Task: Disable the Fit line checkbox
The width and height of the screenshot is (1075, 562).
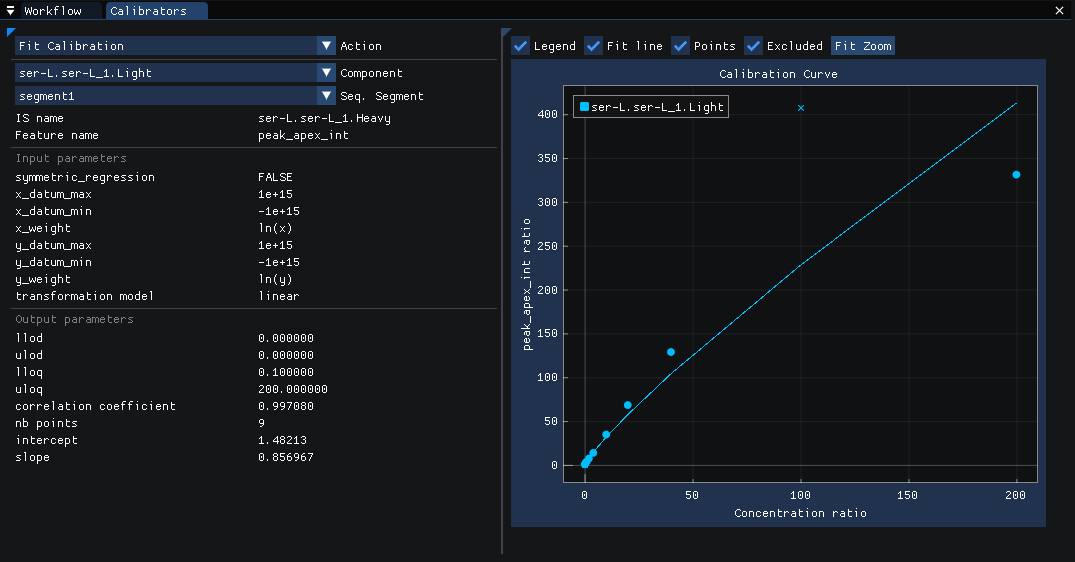Action: 594,46
